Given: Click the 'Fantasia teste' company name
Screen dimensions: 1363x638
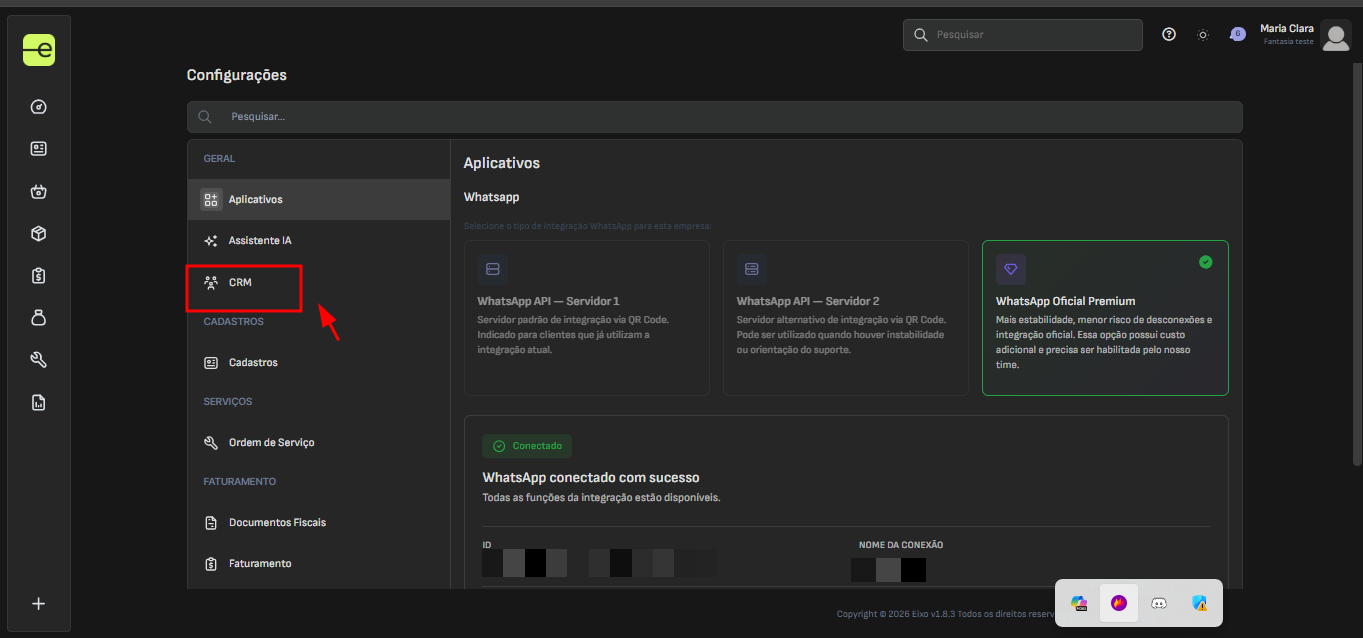Looking at the screenshot, I should (1289, 42).
